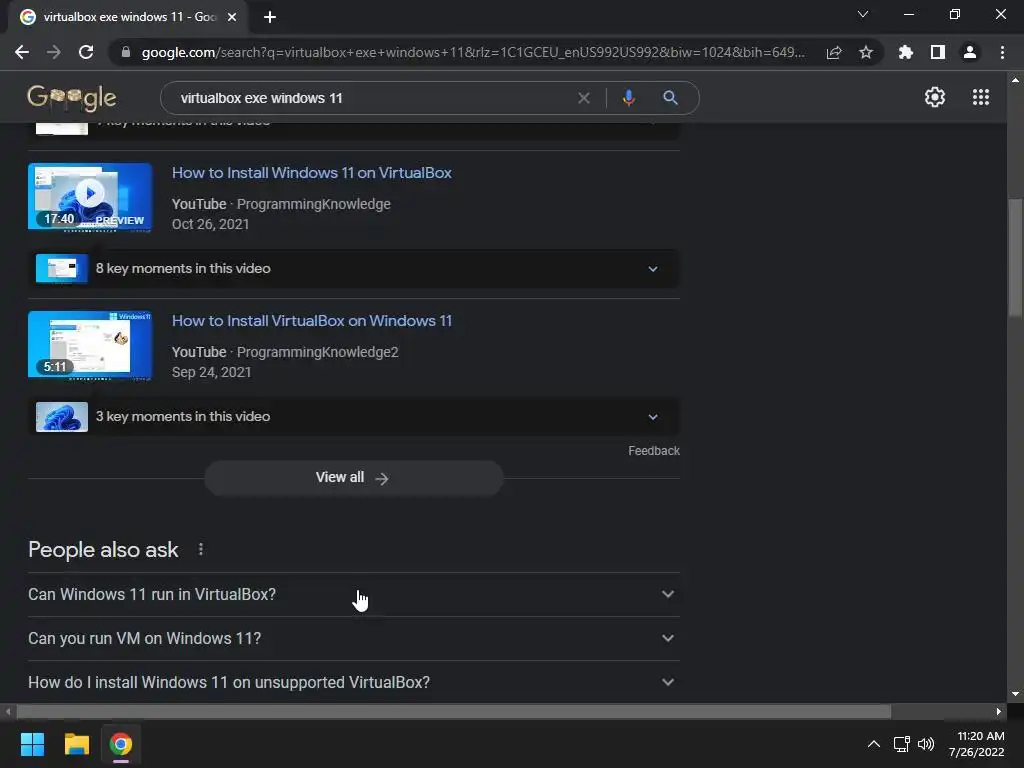This screenshot has width=1024, height=768.
Task: Click the small thumbnail beside 8 key moments
Action: [61, 268]
